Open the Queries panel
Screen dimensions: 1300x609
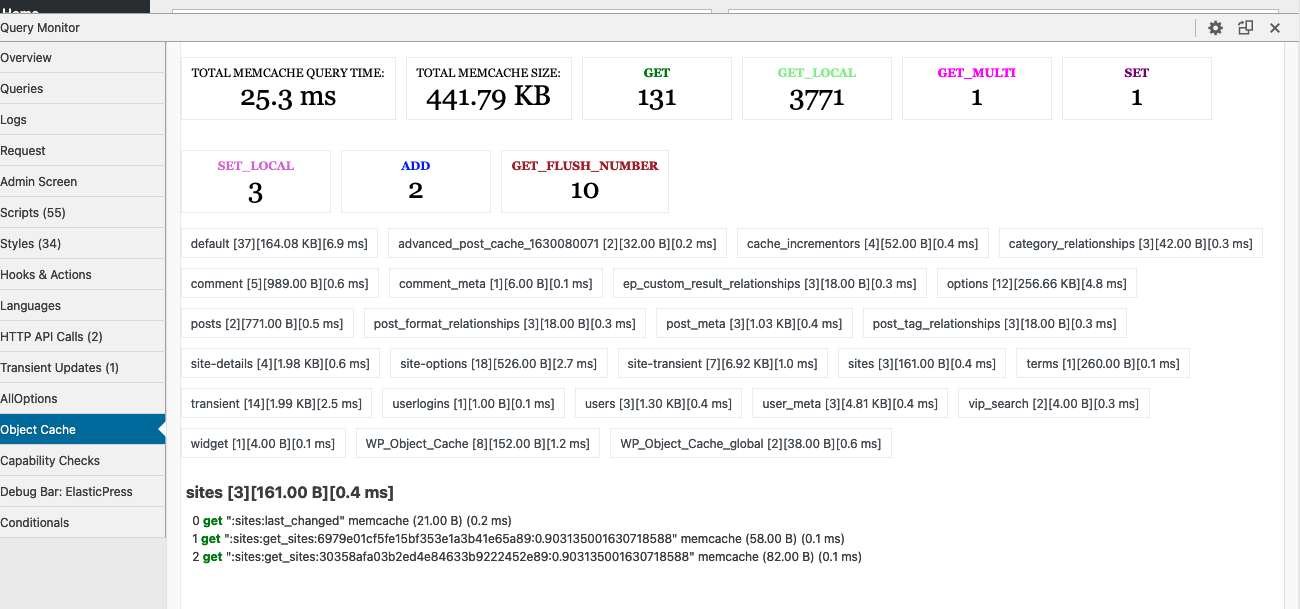coord(82,89)
